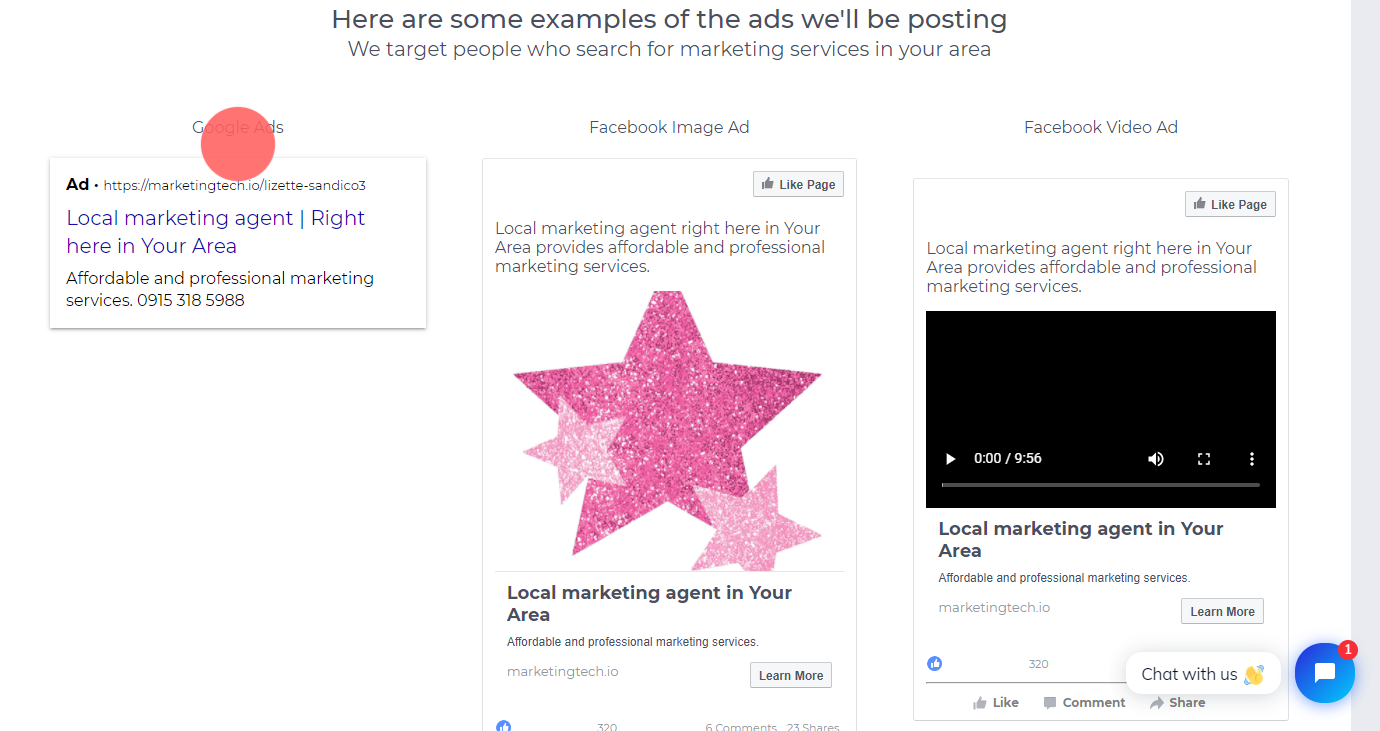The height and width of the screenshot is (731, 1380).
Task: Click Like Page in the image ad
Action: pyautogui.click(x=798, y=184)
